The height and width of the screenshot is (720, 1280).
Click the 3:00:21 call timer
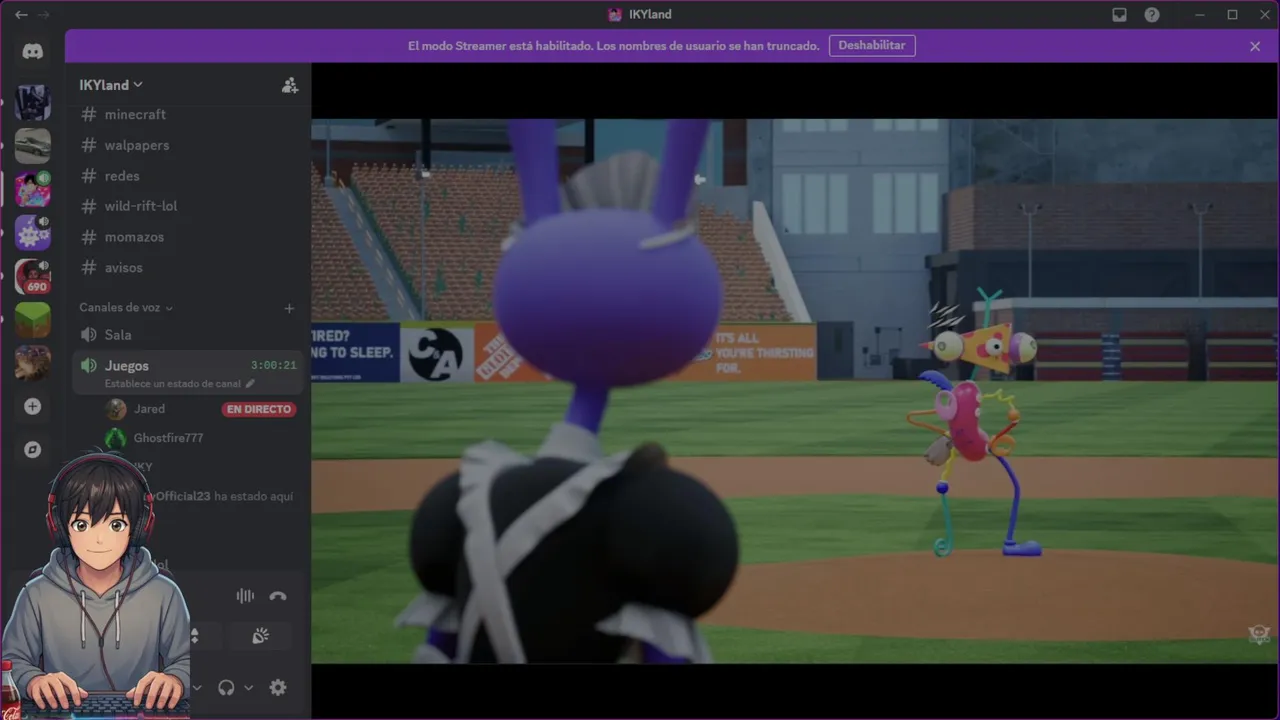[273, 366]
